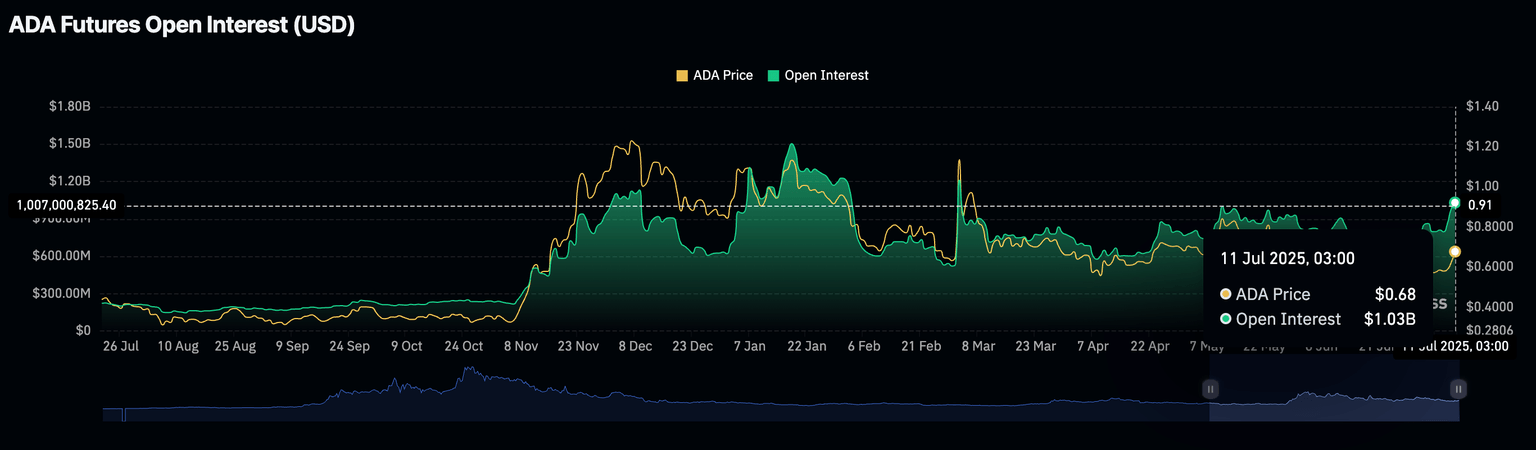This screenshot has width=1536, height=450.
Task: Click the $1.80B left axis label
Action: [69, 106]
